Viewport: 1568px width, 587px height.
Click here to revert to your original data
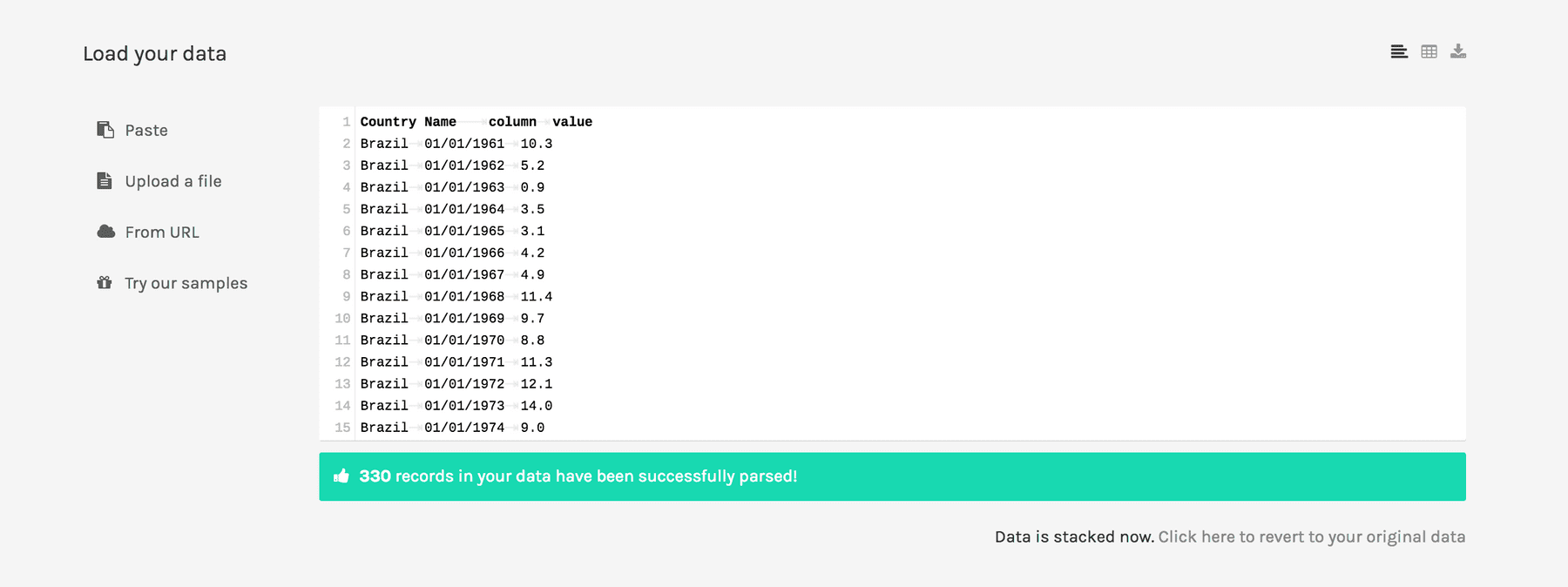click(1312, 537)
